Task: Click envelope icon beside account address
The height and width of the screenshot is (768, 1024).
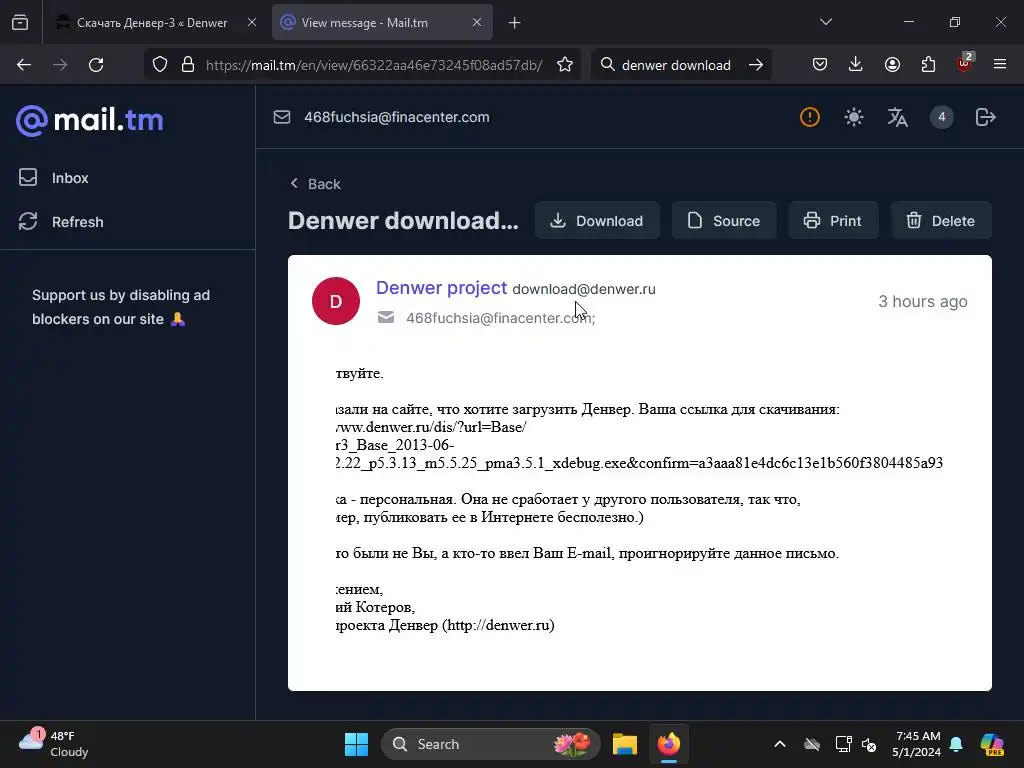Action: (281, 117)
